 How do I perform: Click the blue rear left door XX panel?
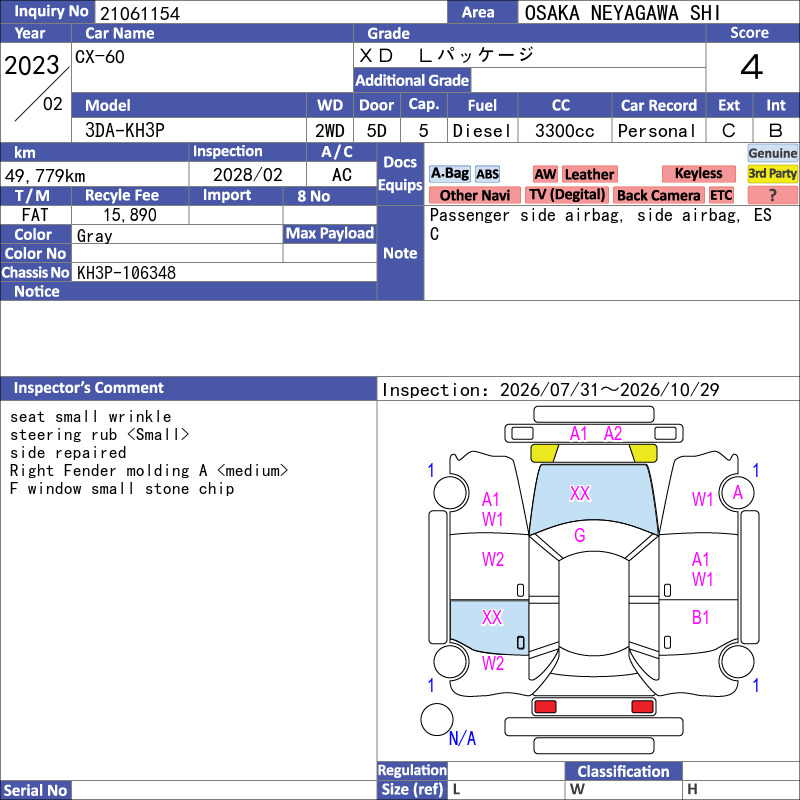(x=489, y=627)
